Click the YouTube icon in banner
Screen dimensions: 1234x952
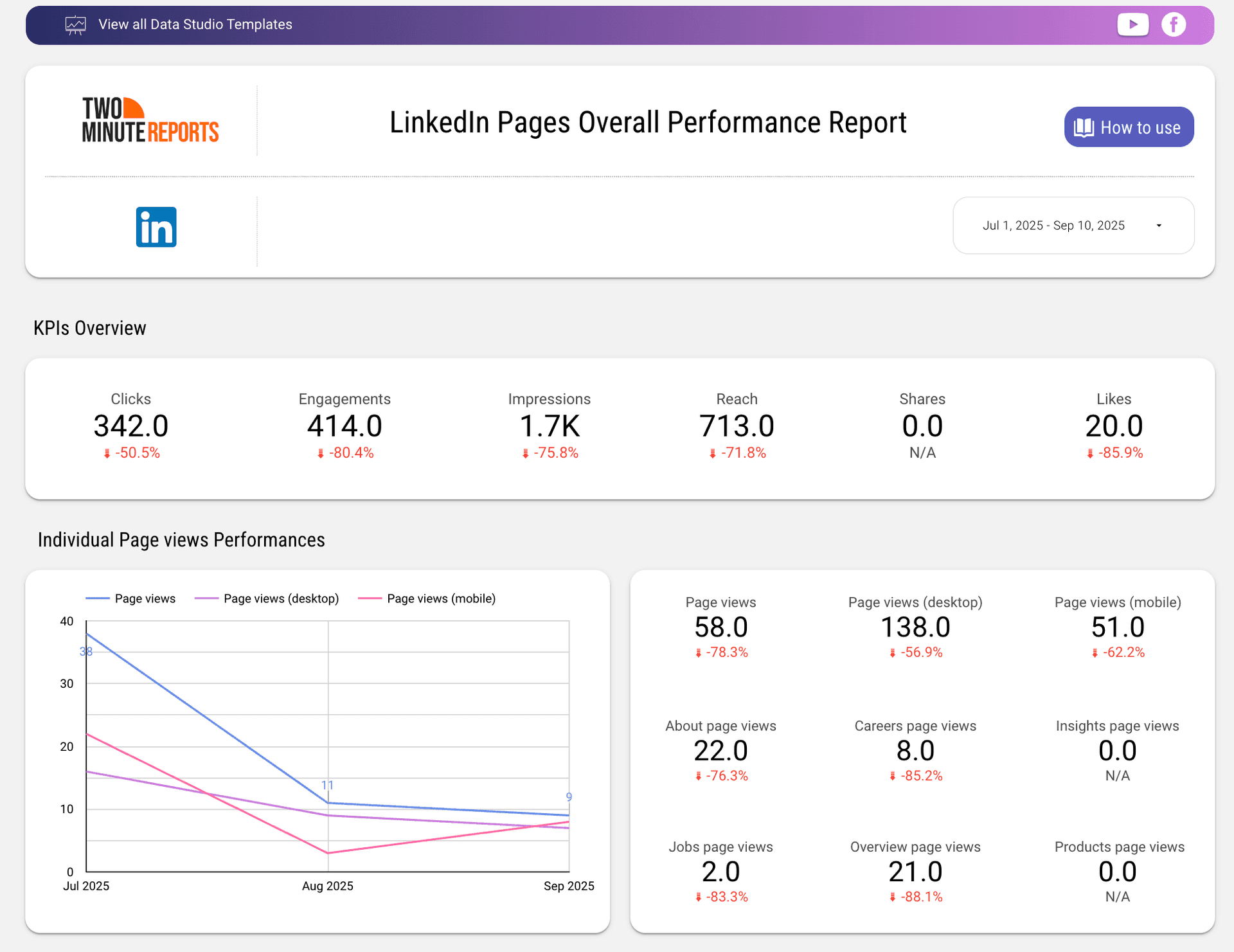tap(1133, 24)
